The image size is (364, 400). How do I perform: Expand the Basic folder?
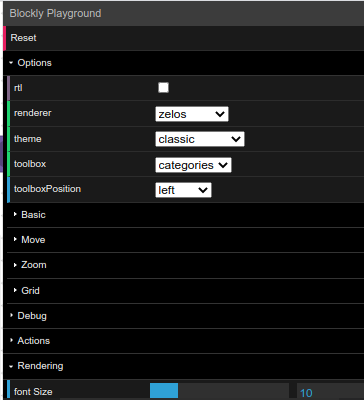point(185,215)
